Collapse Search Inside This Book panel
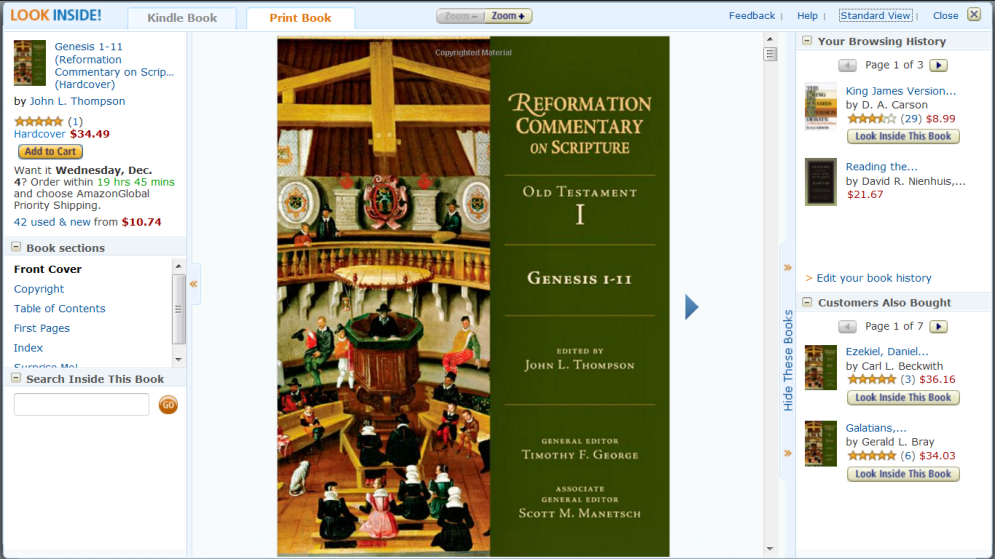This screenshot has width=995, height=559. (x=16, y=378)
